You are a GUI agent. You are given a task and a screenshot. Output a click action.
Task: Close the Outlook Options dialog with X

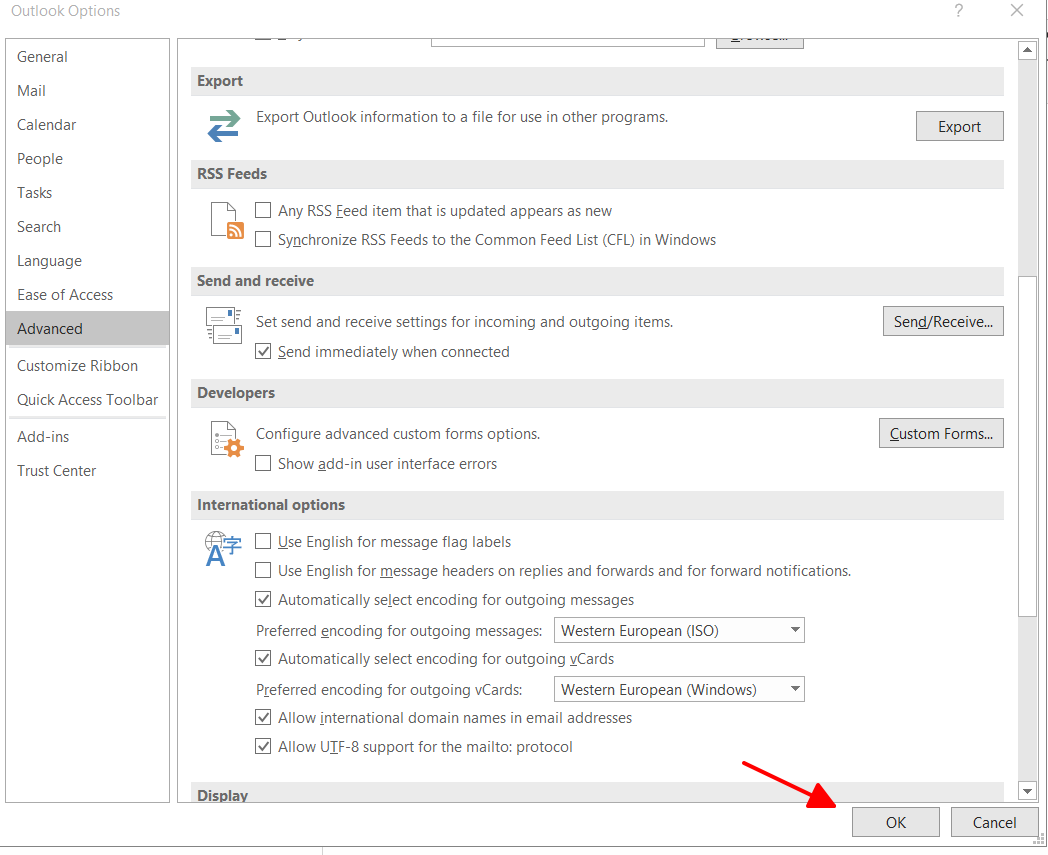coord(1017,11)
